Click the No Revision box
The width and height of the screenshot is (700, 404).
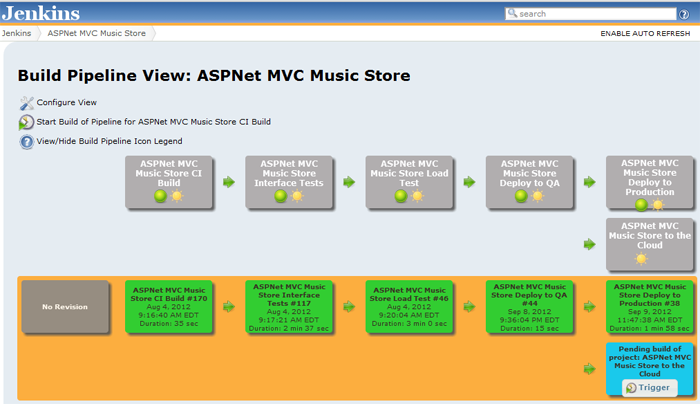[65, 307]
